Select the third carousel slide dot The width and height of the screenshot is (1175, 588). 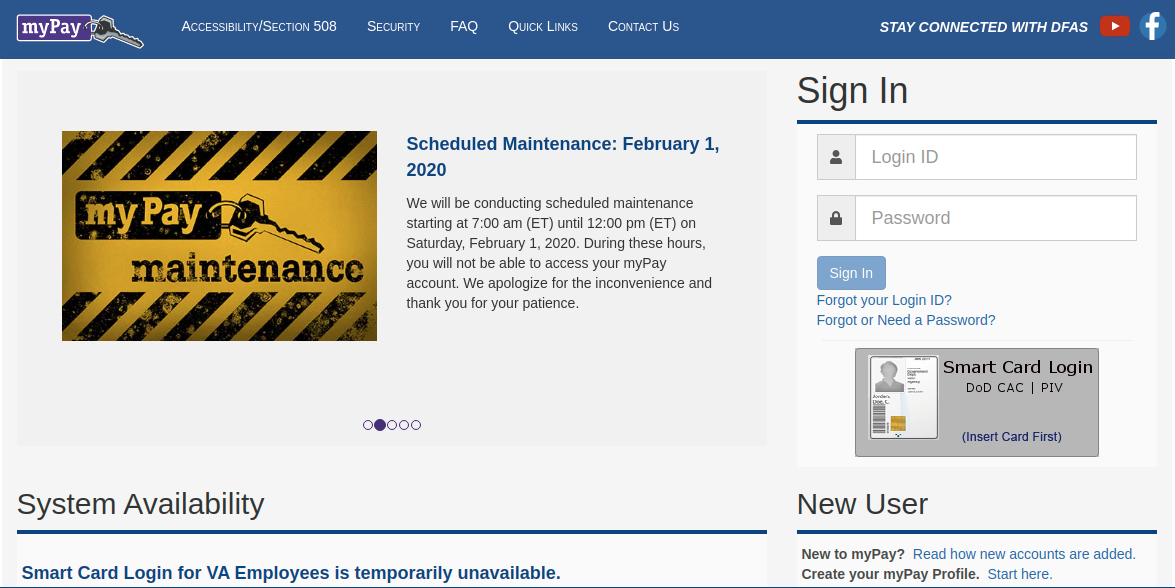click(x=392, y=425)
